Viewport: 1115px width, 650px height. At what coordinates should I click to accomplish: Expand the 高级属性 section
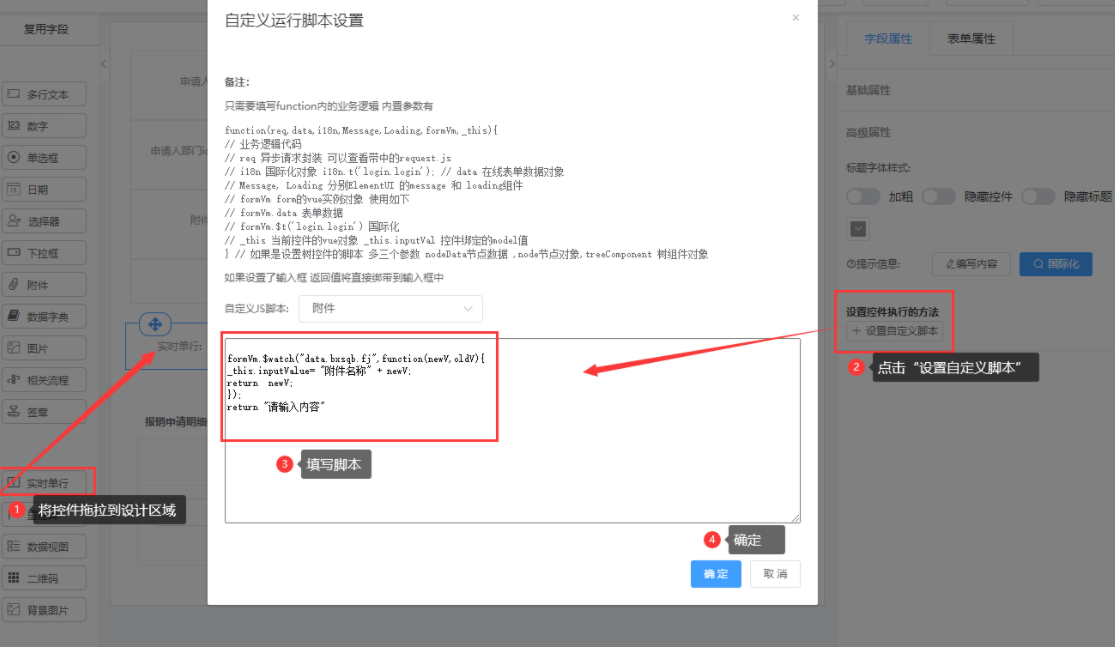(868, 132)
